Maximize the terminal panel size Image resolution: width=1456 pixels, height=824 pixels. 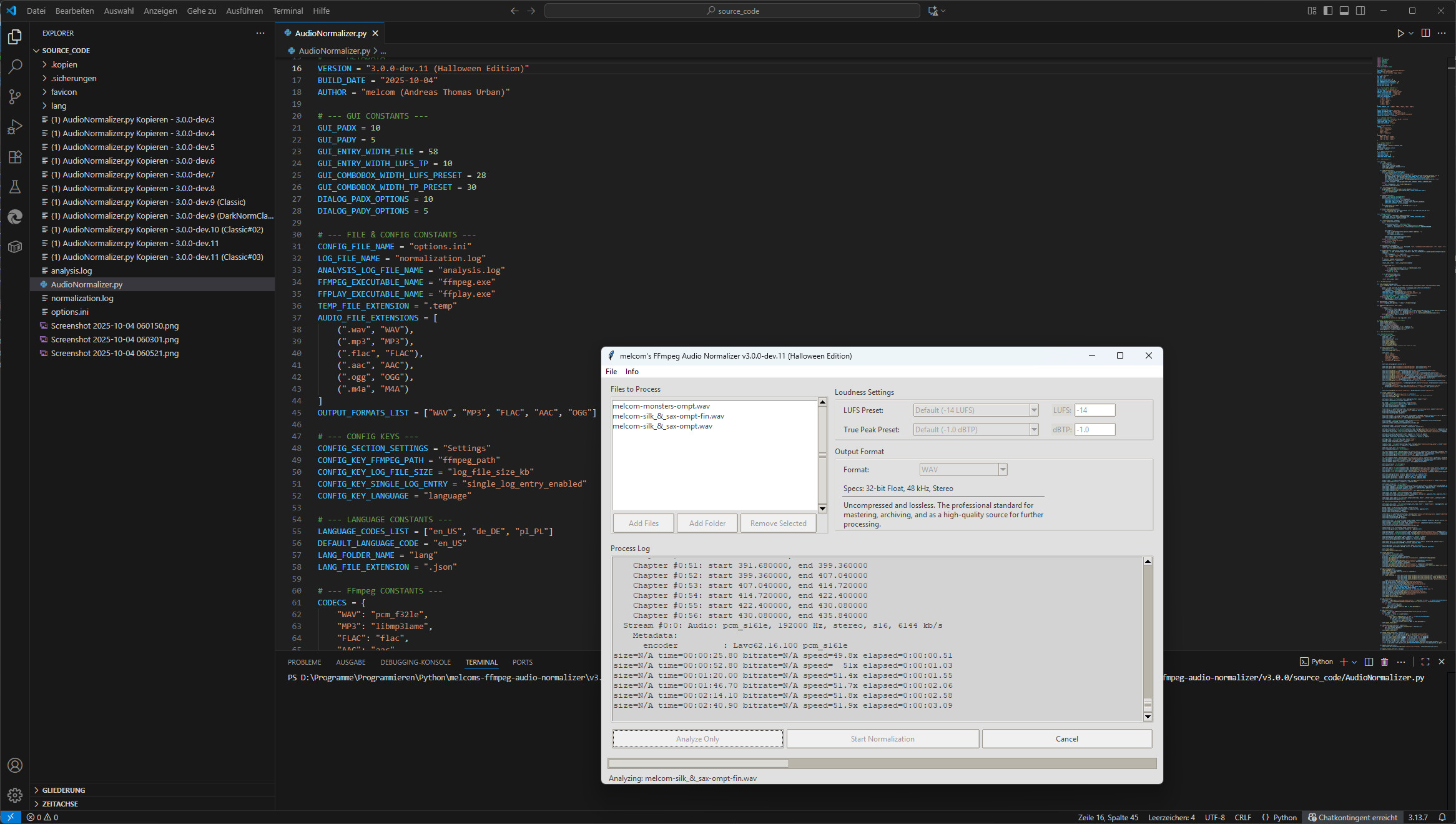point(1425,662)
